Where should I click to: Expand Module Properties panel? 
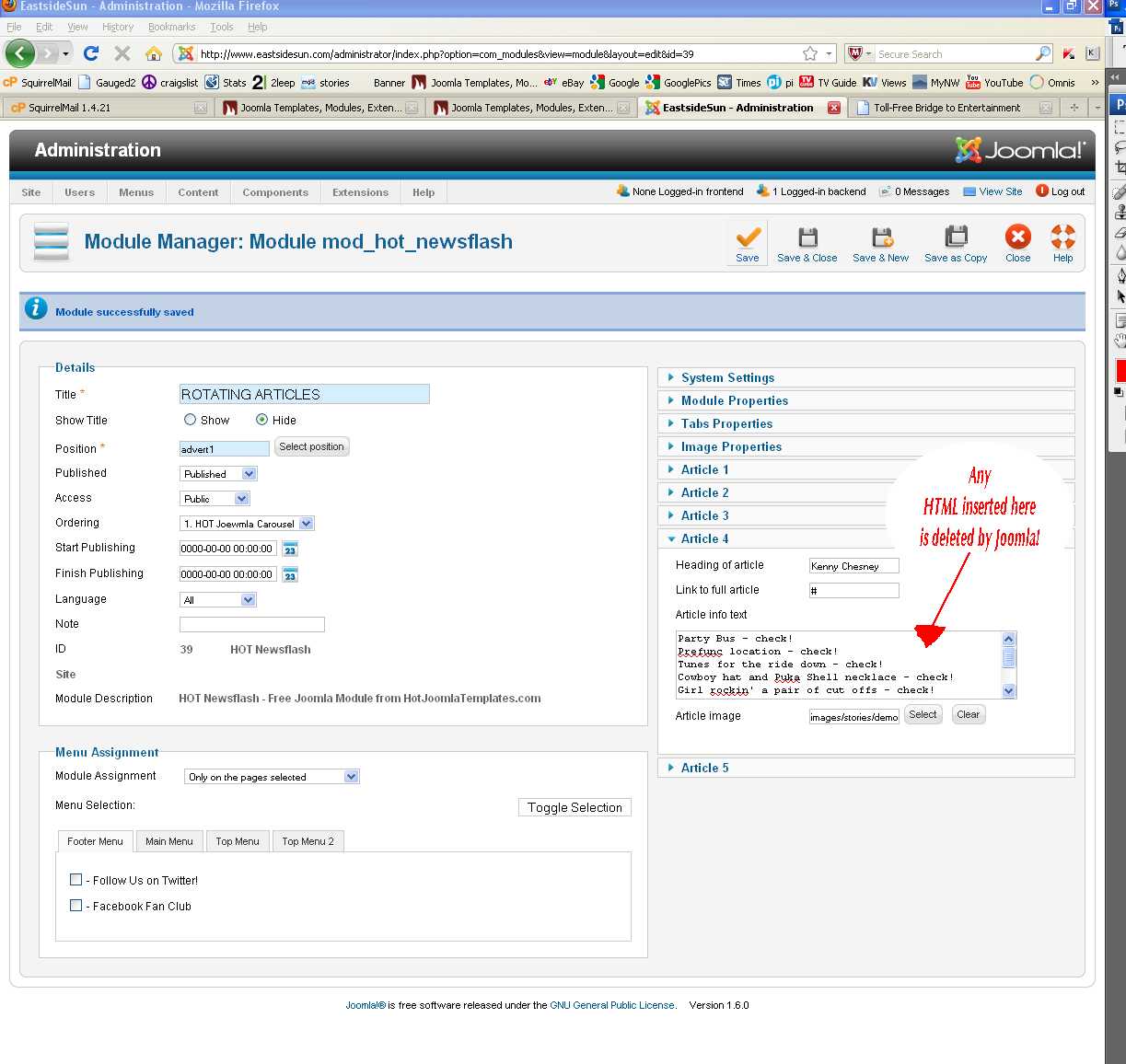(865, 400)
